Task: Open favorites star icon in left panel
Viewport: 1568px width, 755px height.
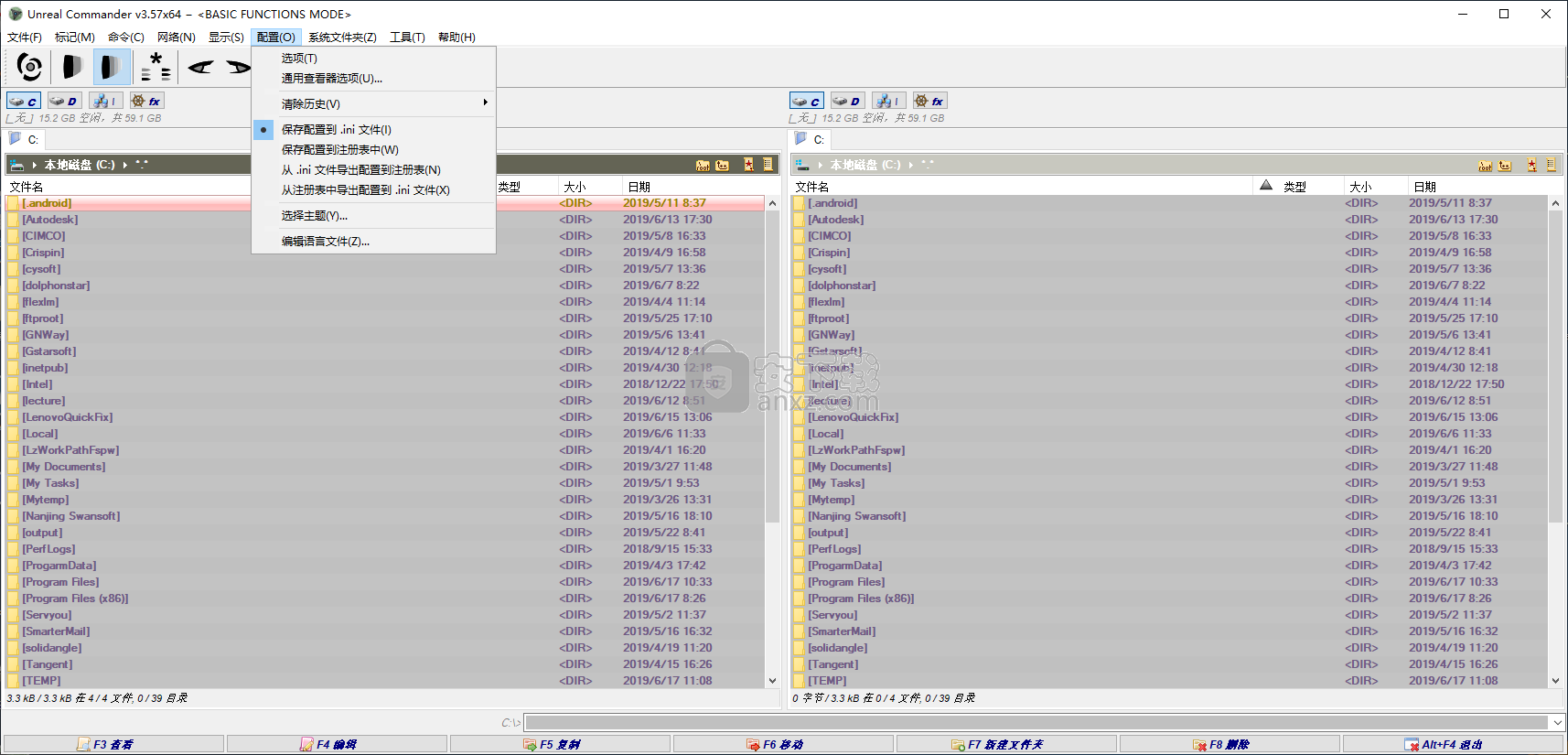Action: pyautogui.click(x=748, y=165)
